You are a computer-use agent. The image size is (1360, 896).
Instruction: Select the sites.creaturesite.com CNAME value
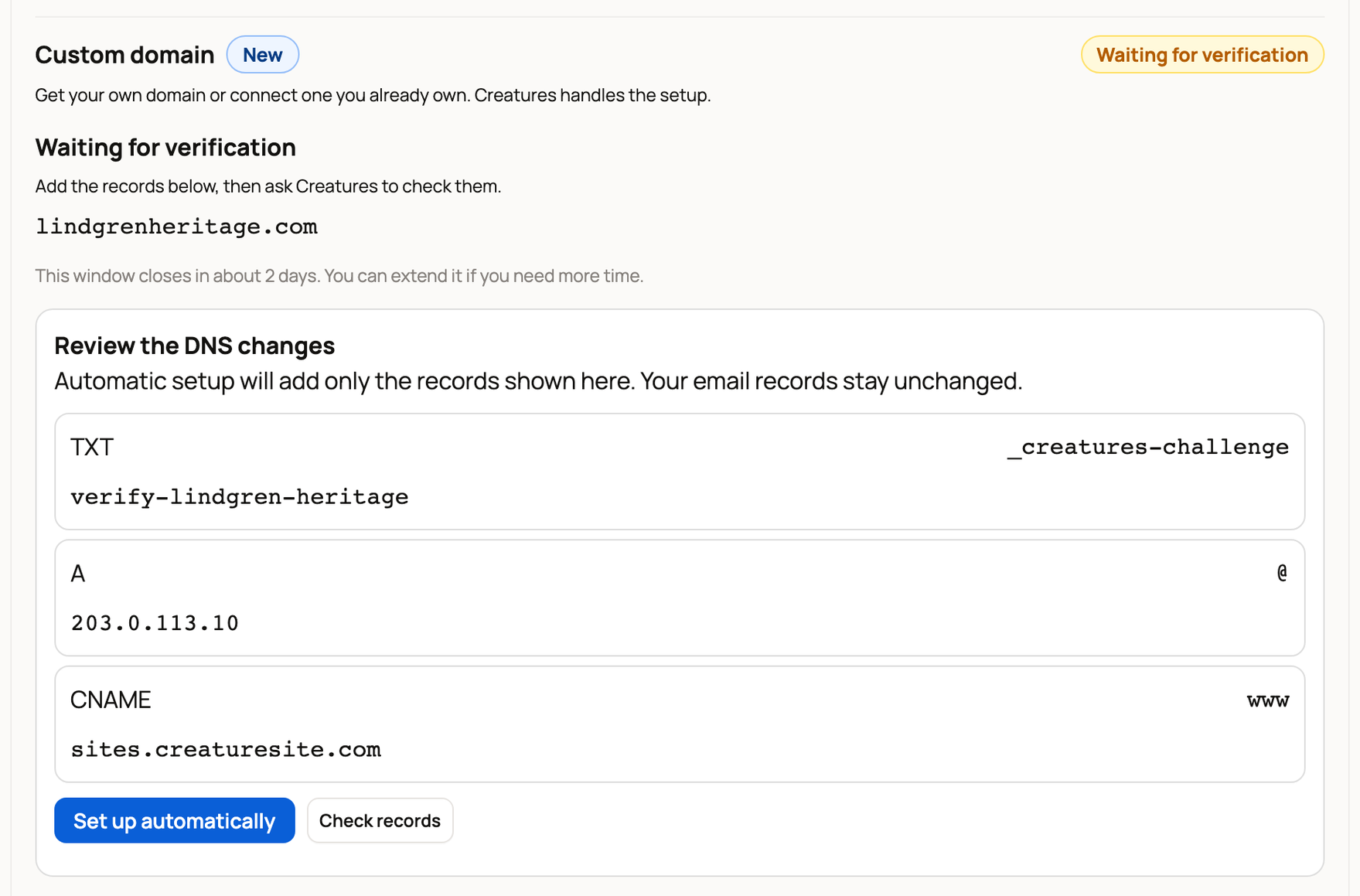tap(226, 749)
